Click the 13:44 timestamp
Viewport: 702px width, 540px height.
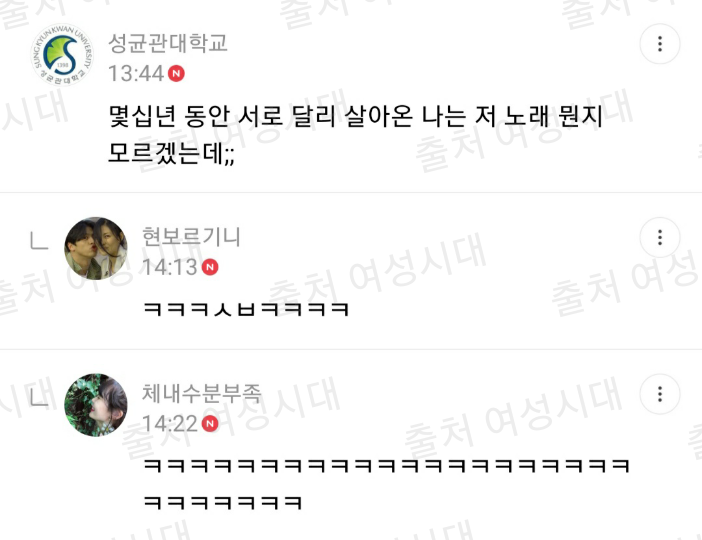[x=136, y=73]
